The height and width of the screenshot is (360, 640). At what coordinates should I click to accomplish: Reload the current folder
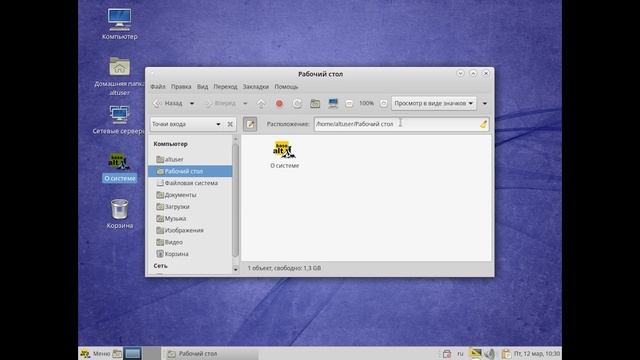pos(297,104)
